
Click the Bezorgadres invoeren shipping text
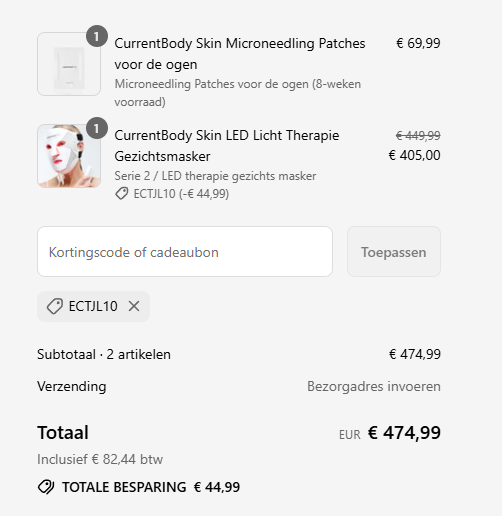tap(374, 386)
